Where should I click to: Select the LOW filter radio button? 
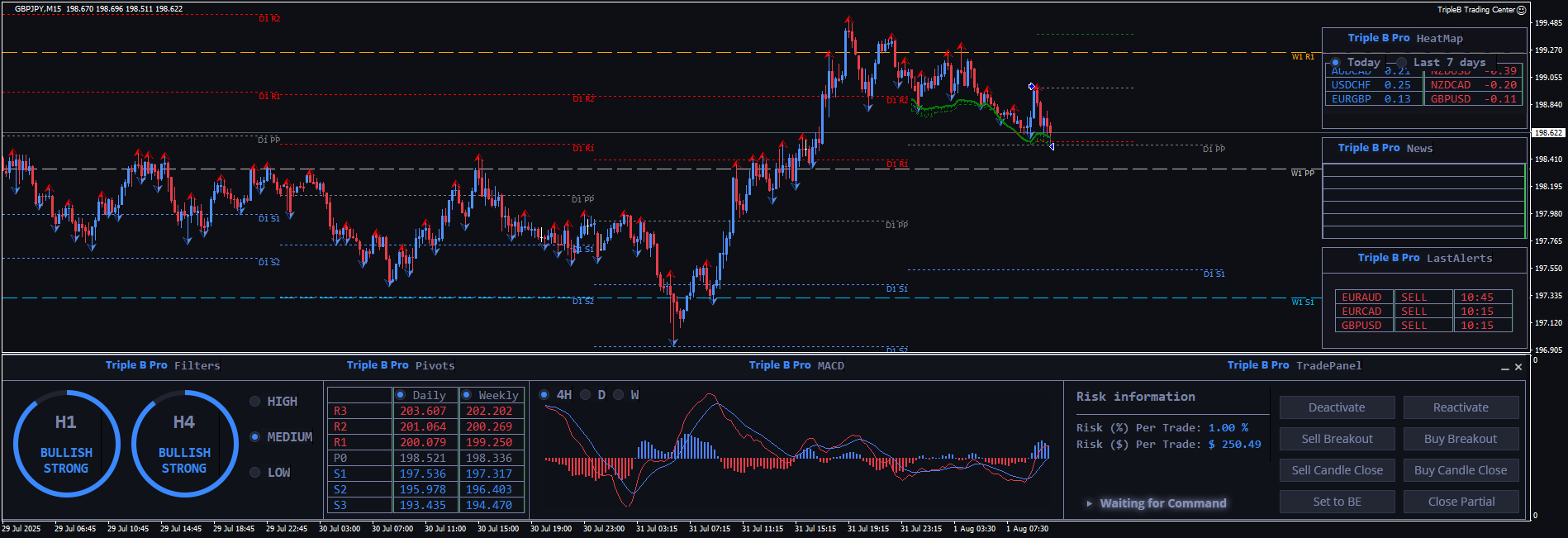click(x=255, y=473)
